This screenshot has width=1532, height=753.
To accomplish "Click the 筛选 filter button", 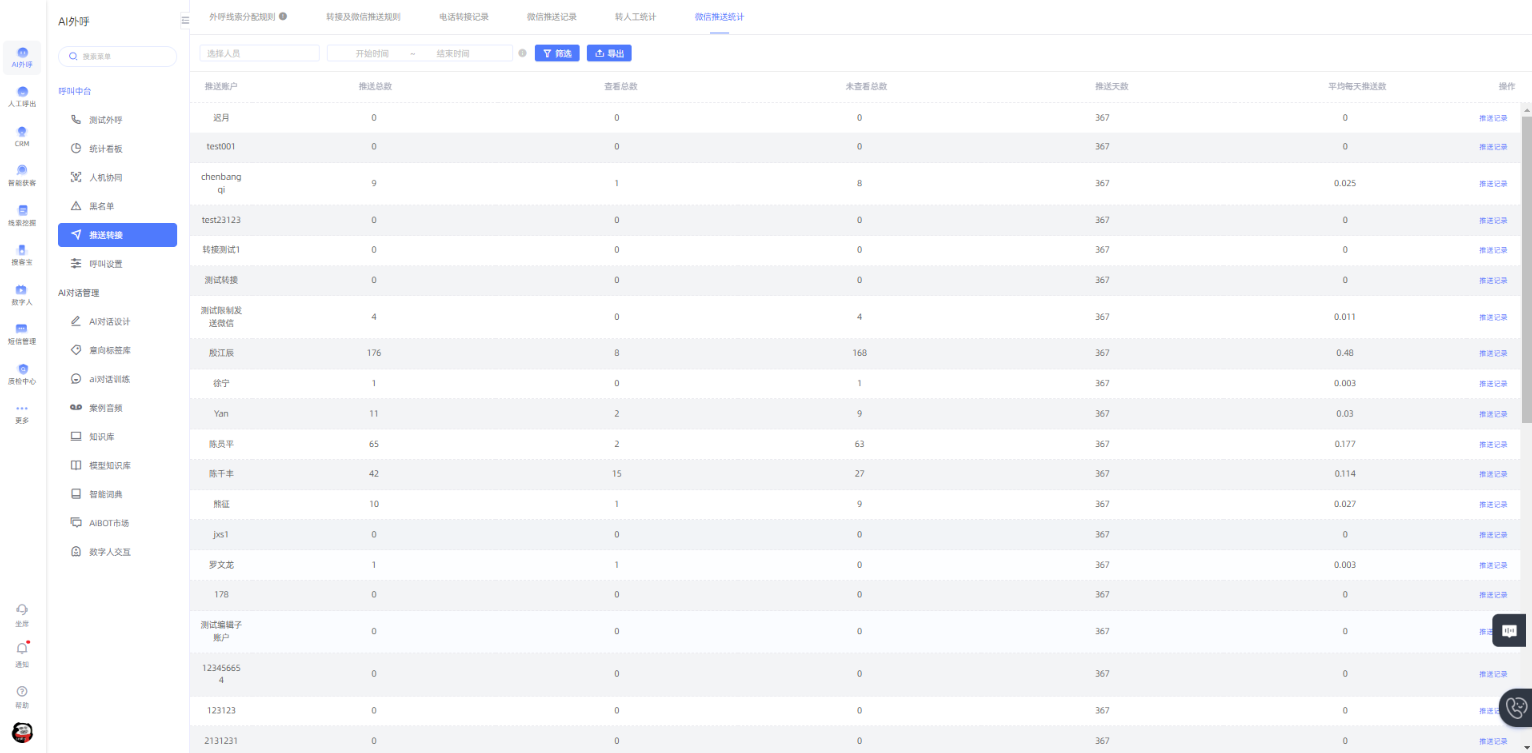I will click(x=557, y=53).
